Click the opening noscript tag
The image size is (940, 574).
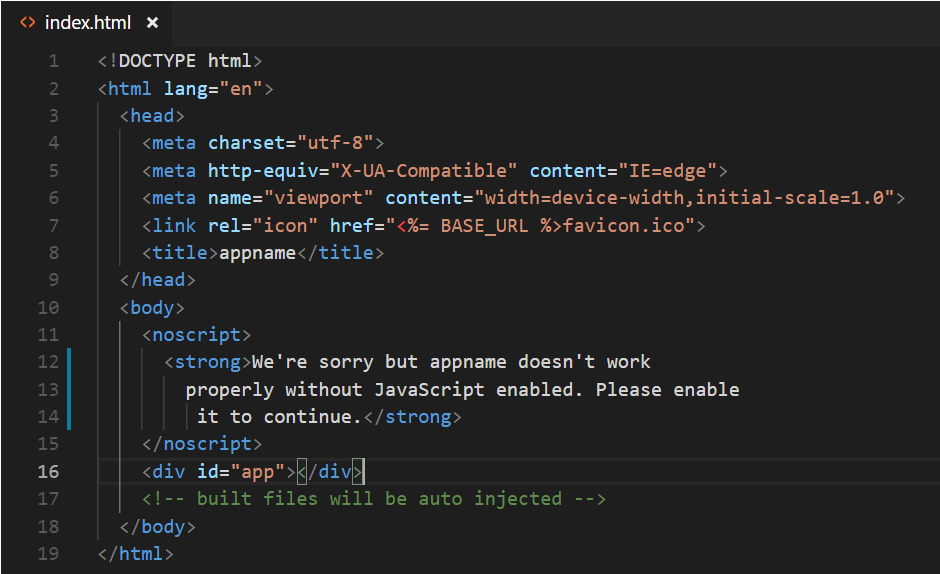(196, 334)
